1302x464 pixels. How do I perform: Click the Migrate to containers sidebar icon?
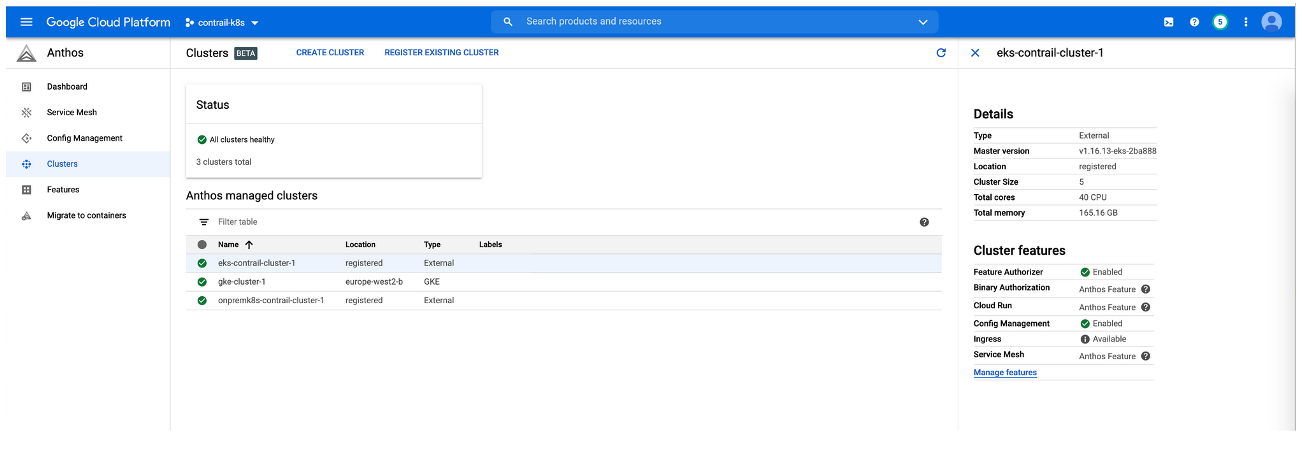(x=27, y=216)
